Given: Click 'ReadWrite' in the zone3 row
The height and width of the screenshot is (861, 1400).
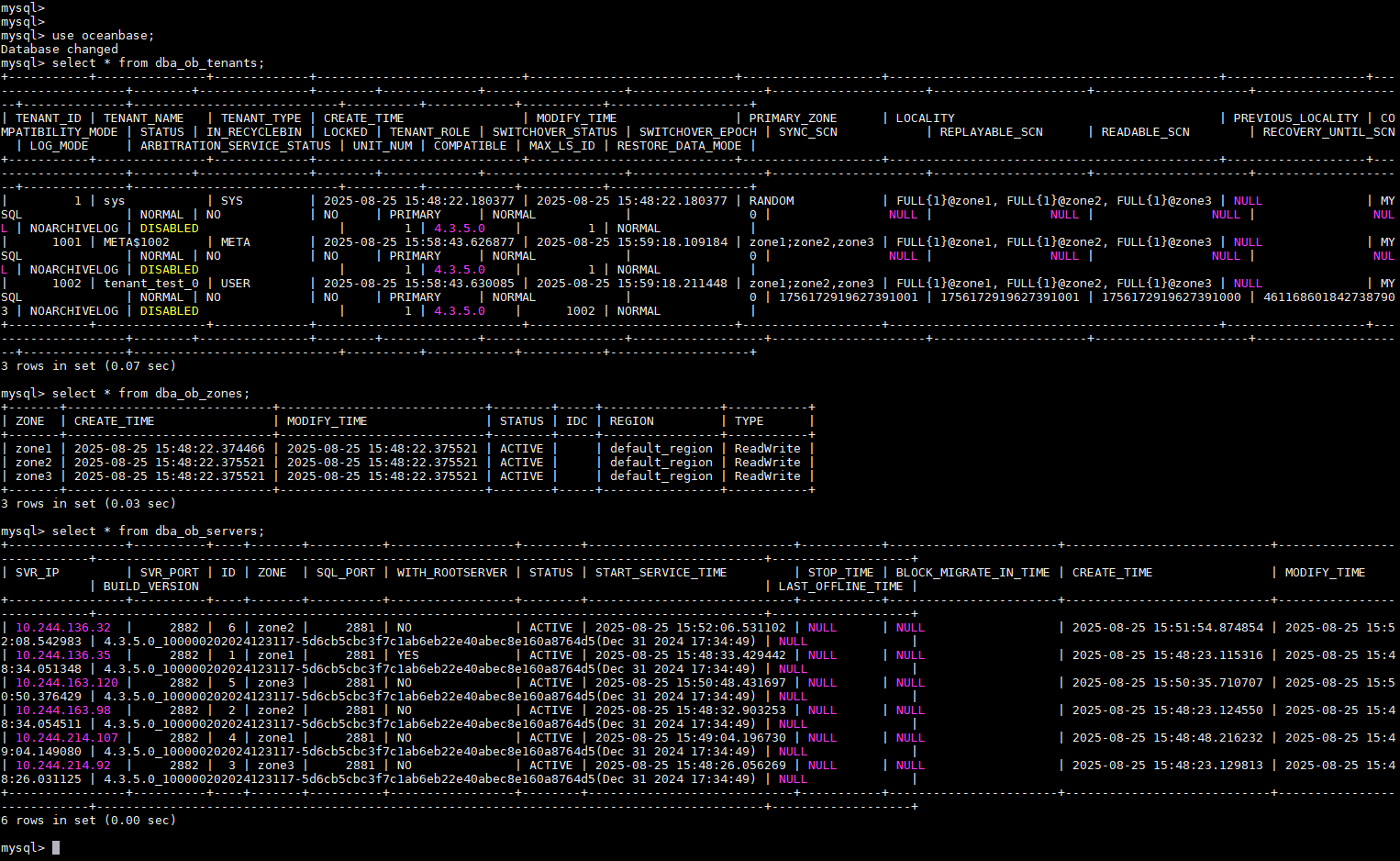Looking at the screenshot, I should click(768, 476).
